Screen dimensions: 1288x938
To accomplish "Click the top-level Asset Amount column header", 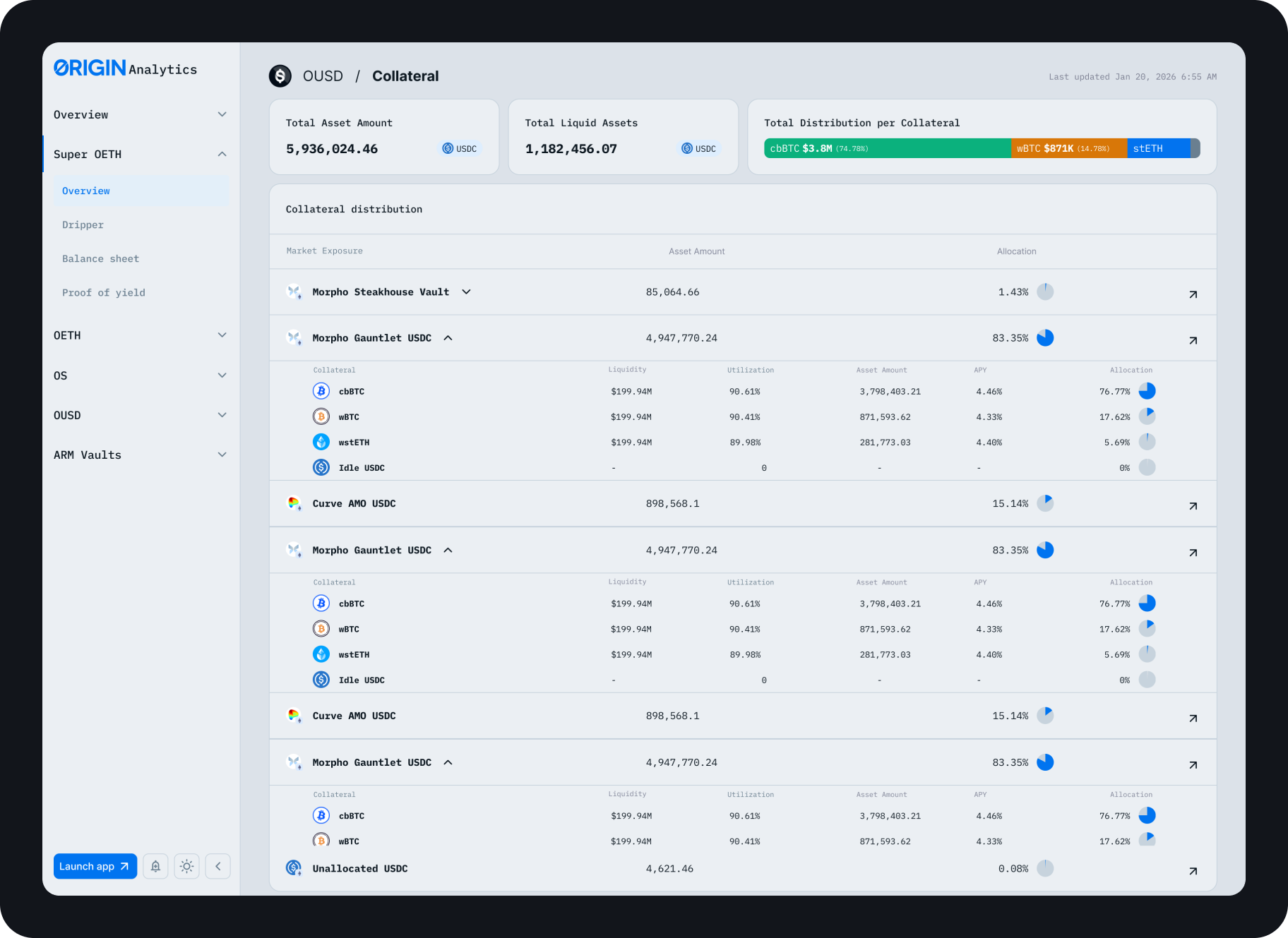I will click(x=697, y=251).
